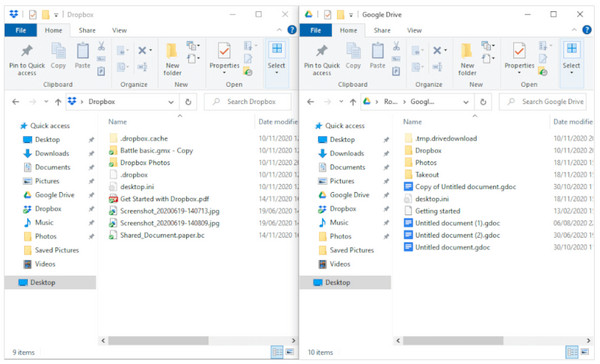Viewport: 600px width, 364px height.
Task: Open View tab in Google Drive window
Action: (x=414, y=30)
